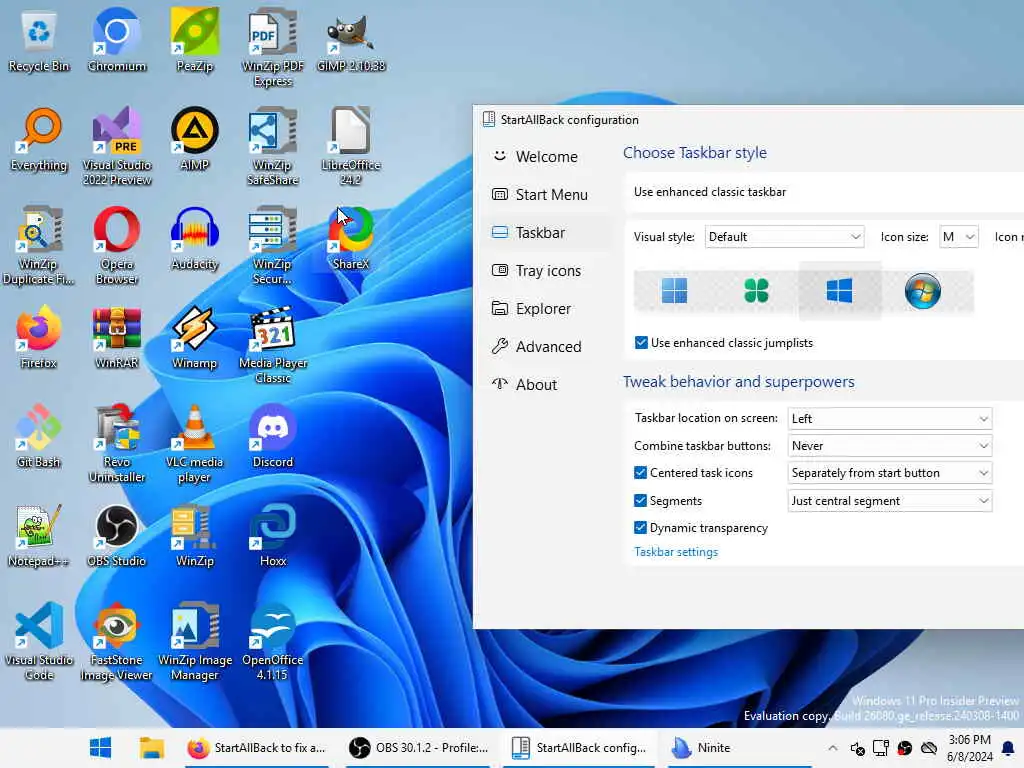Open File Explorer from the taskbar
This screenshot has width=1024, height=768.
point(152,748)
